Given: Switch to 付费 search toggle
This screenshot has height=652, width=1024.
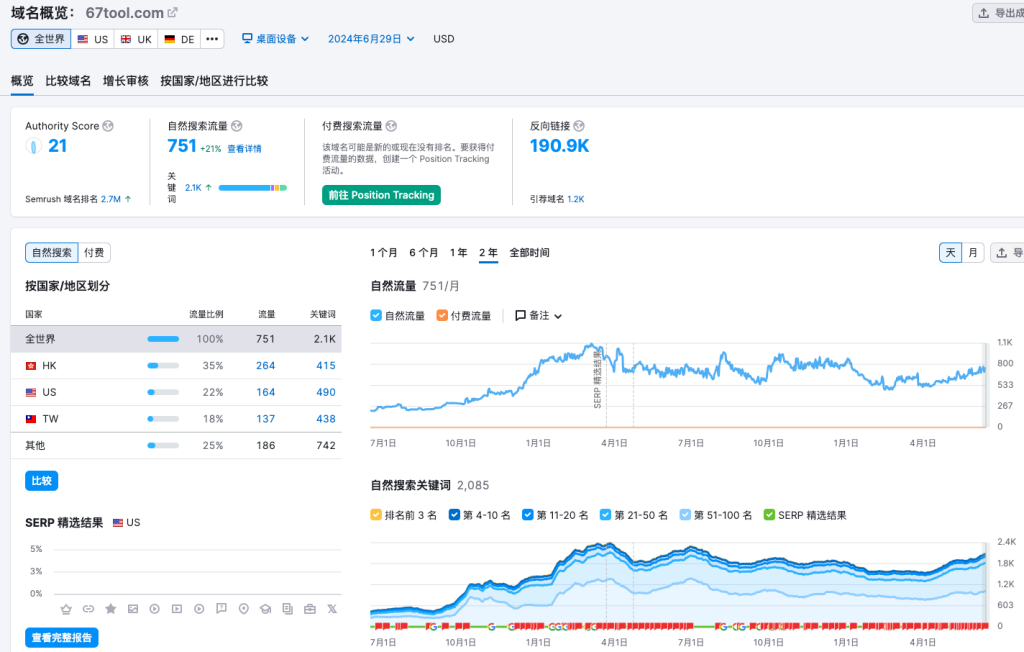Looking at the screenshot, I should [94, 252].
